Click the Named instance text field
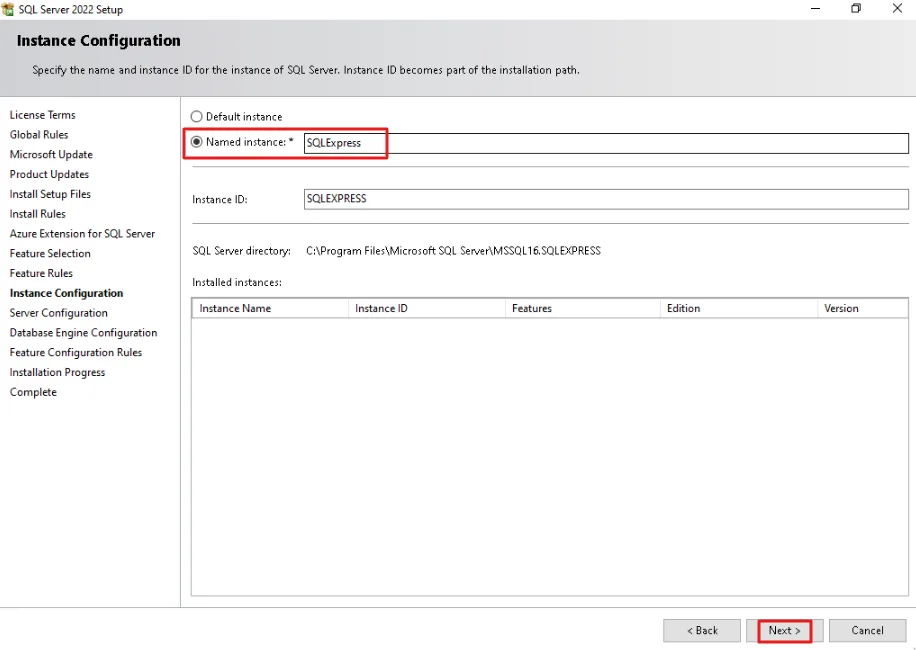The width and height of the screenshot is (916, 650). [606, 143]
